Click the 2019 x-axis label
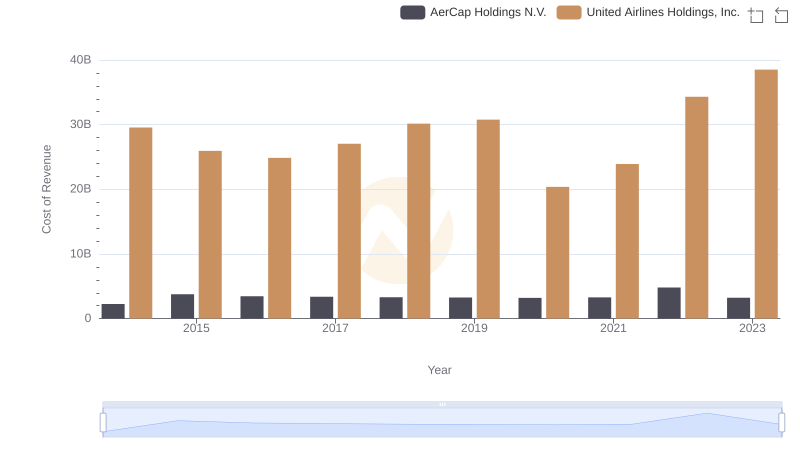This screenshot has height=461, width=800. (x=474, y=328)
